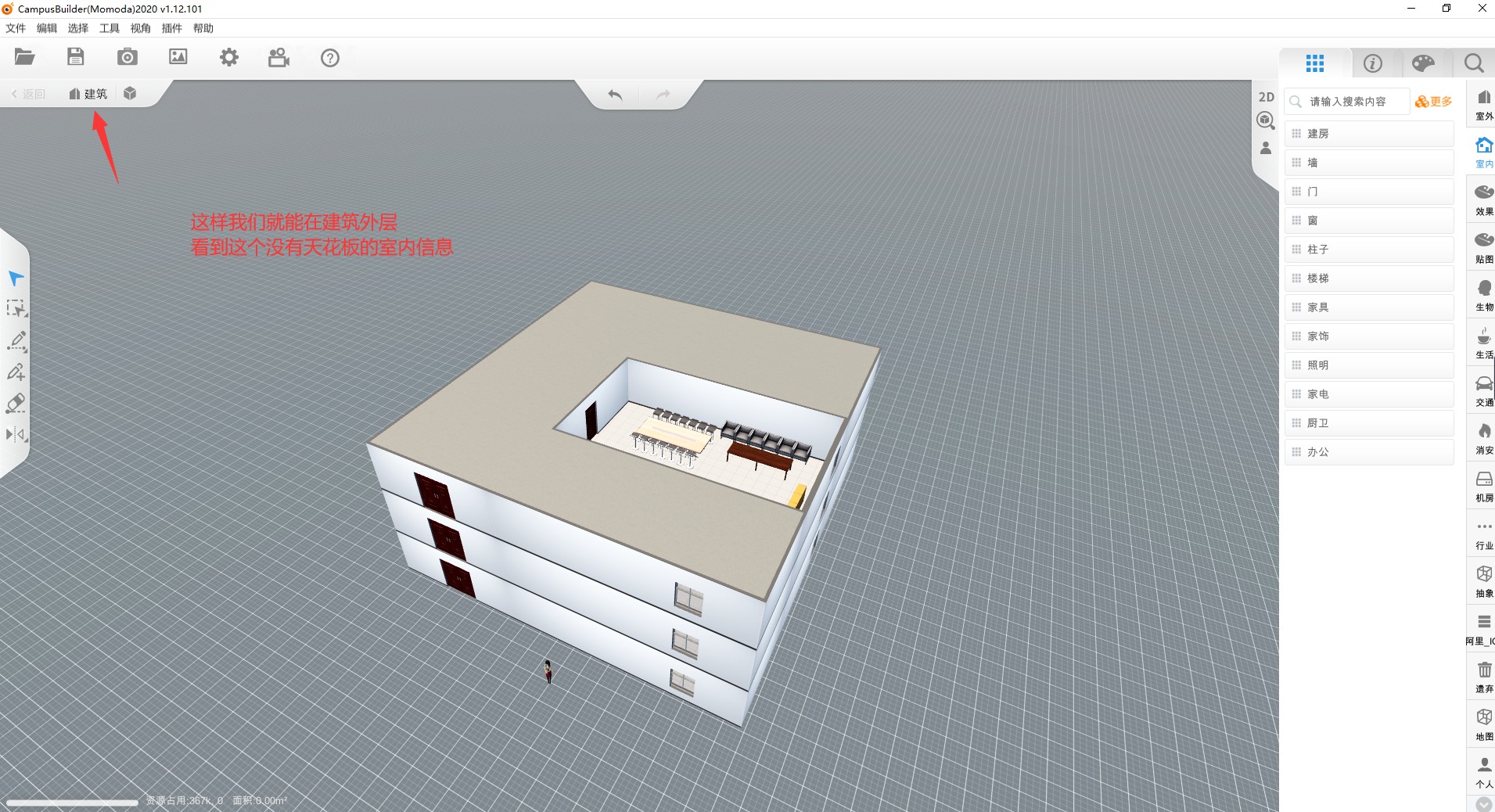Select the 机房 server room sidebar icon

(1483, 487)
